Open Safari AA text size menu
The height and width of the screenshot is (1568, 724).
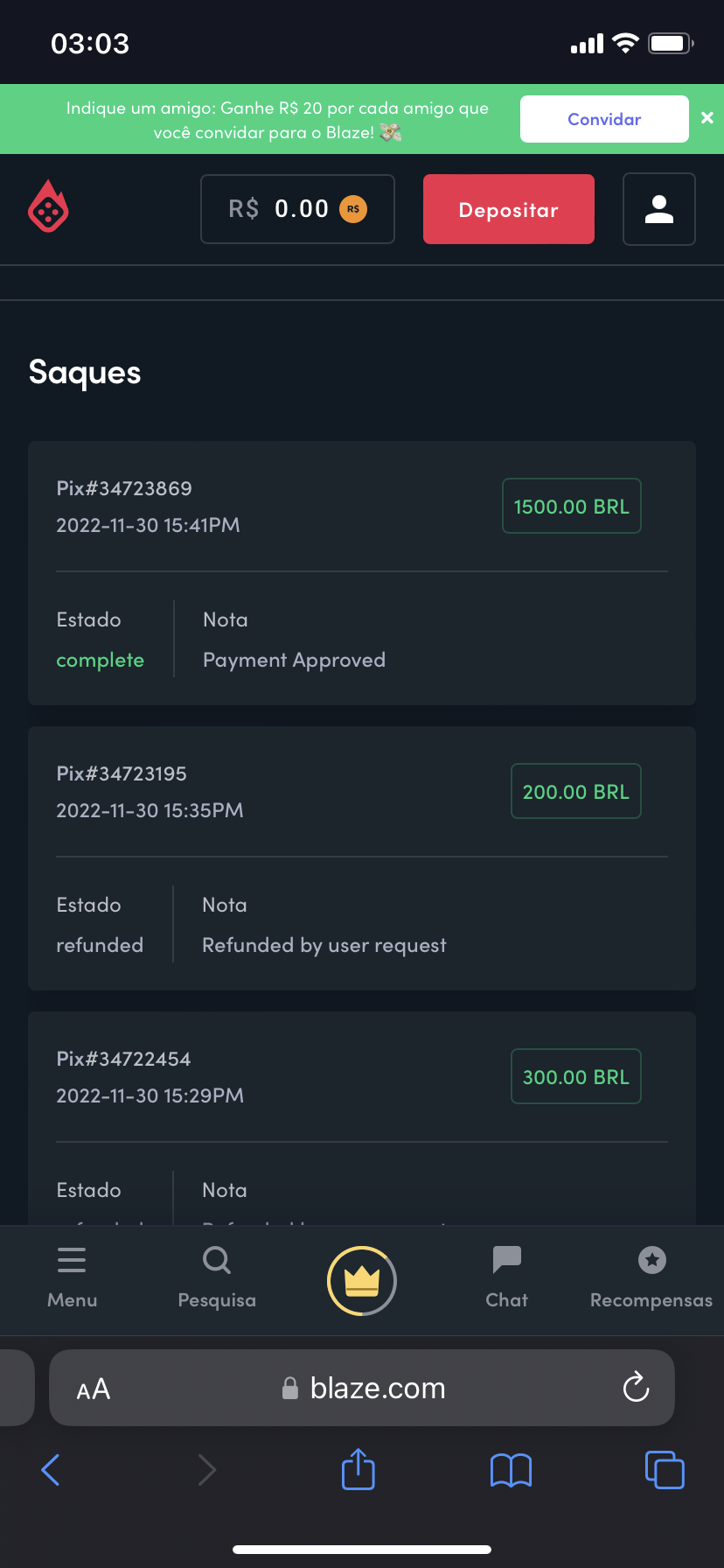click(x=94, y=1389)
